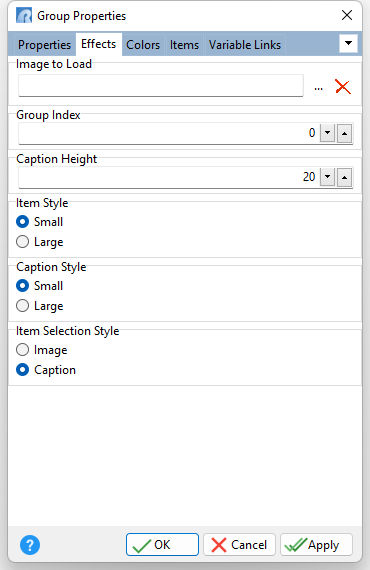Confirm with the OK button
Image resolution: width=370 pixels, height=570 pixels.
pos(162,545)
